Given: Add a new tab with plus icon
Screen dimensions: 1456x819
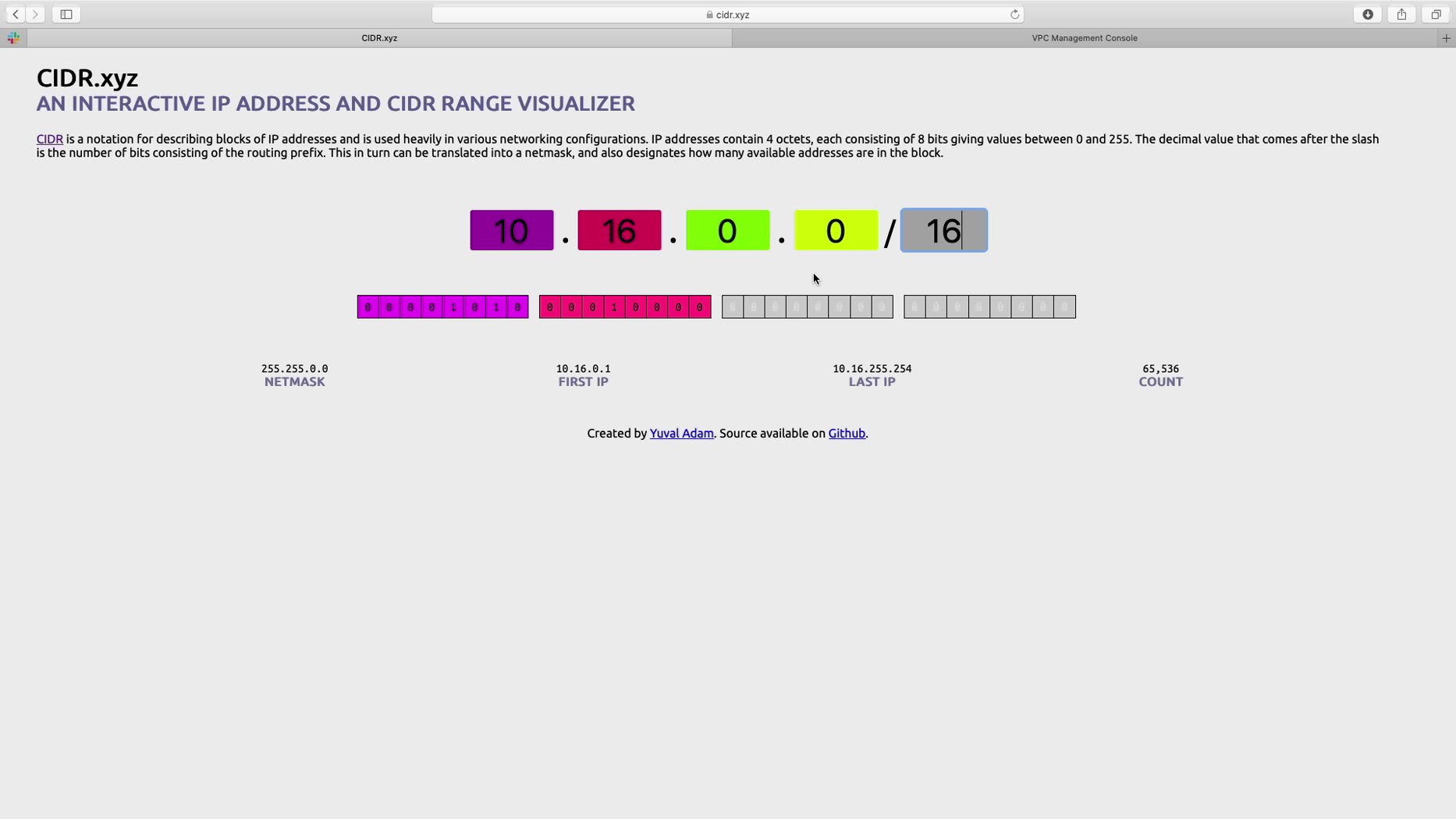Looking at the screenshot, I should click(1446, 37).
